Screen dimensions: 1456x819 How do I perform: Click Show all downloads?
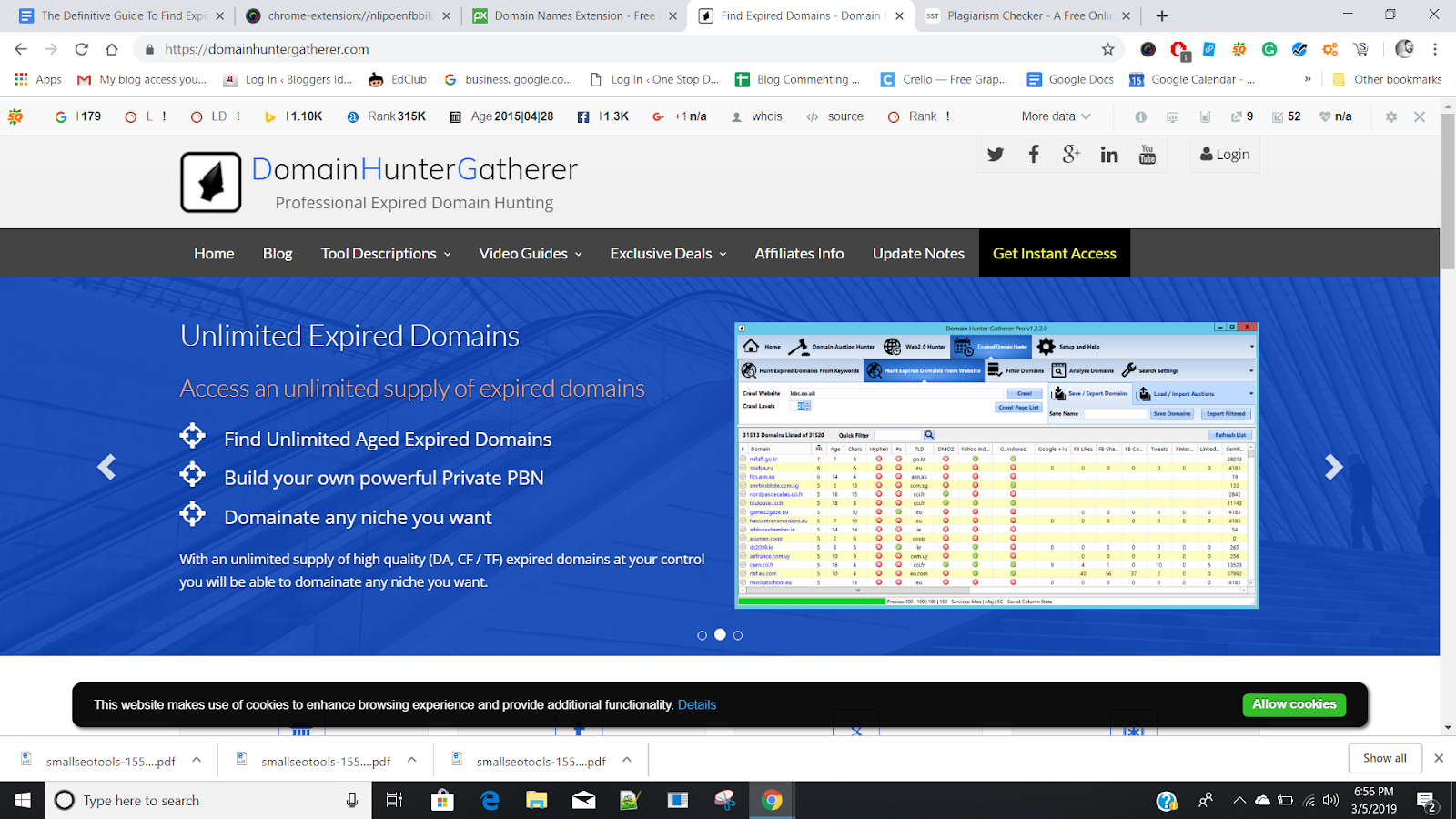coord(1384,758)
